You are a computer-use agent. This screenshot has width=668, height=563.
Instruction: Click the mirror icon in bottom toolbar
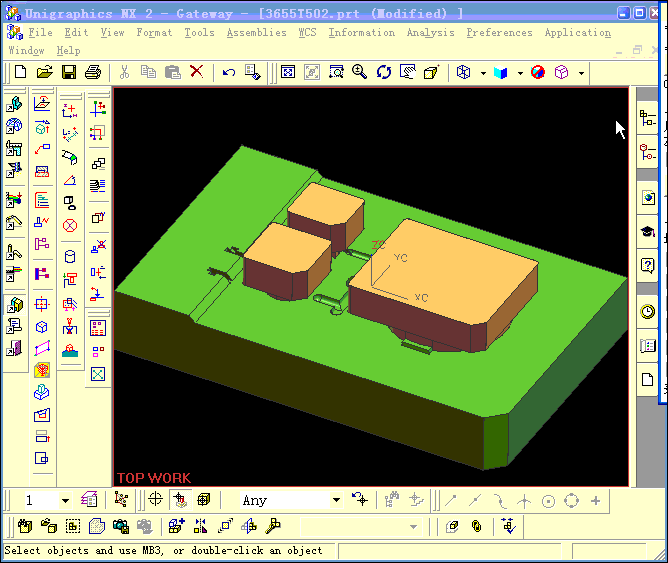pyautogui.click(x=200, y=526)
